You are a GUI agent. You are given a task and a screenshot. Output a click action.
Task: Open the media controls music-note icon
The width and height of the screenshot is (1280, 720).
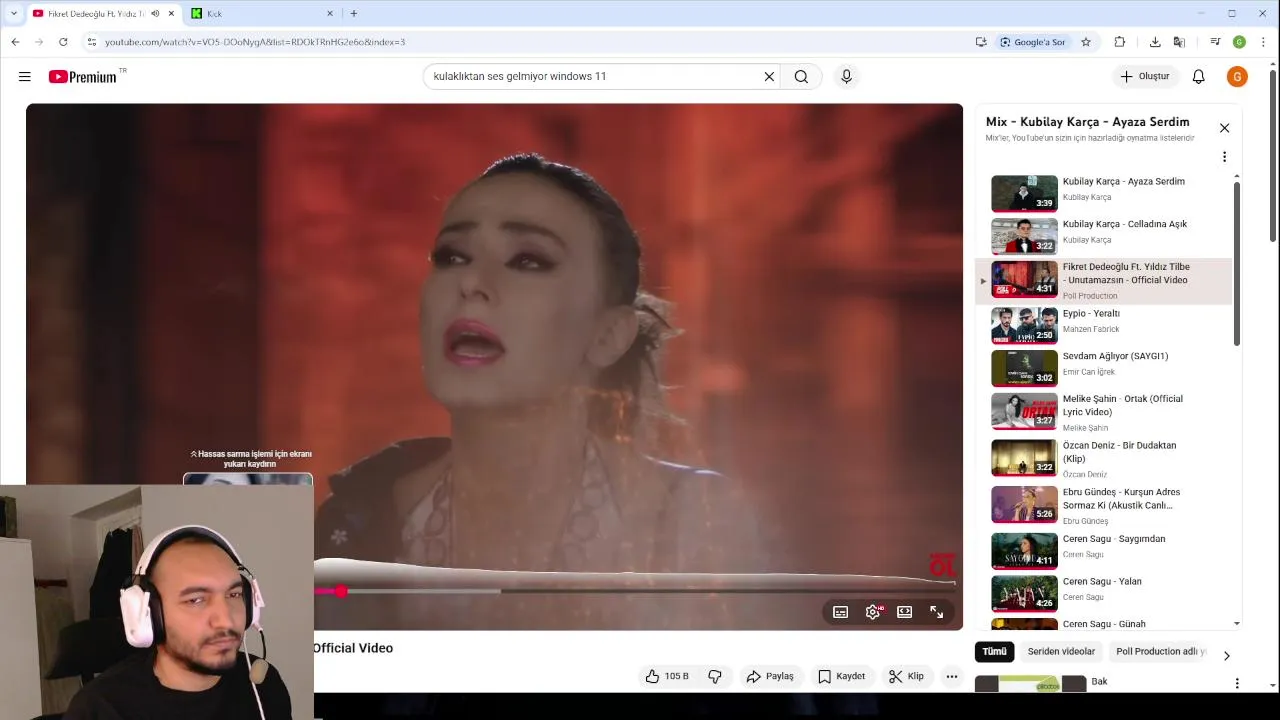pyautogui.click(x=1215, y=42)
